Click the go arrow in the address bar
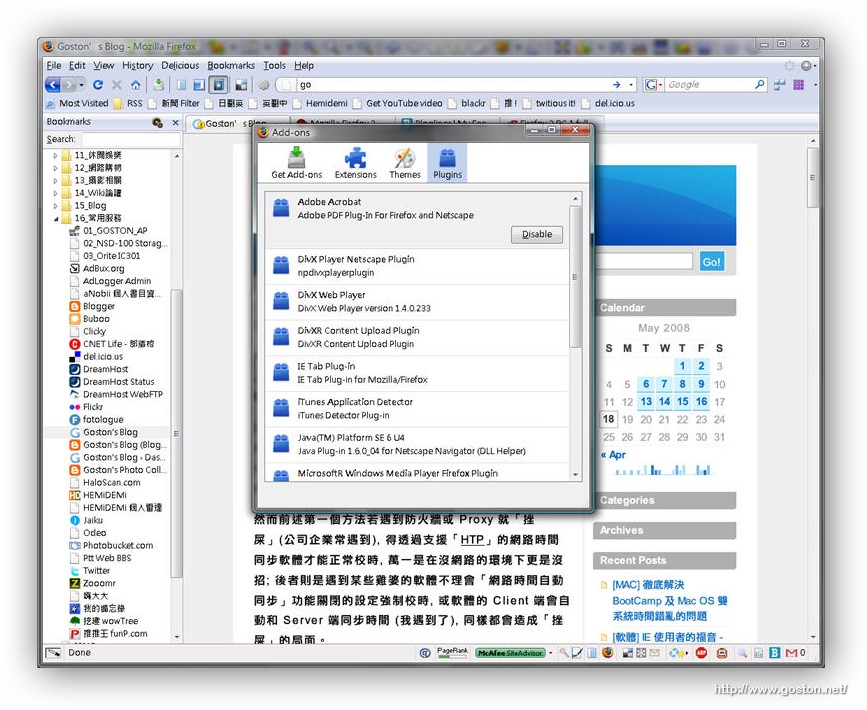 tap(617, 85)
